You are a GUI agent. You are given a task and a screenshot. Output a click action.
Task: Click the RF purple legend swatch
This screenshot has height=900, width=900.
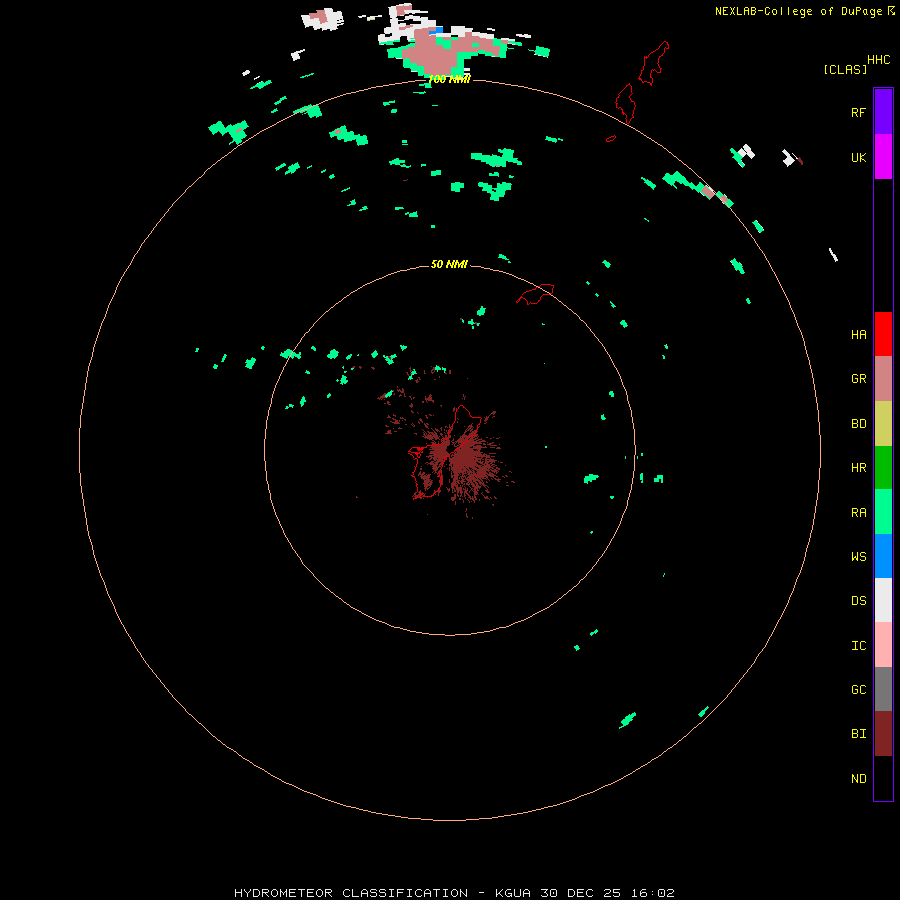(x=883, y=112)
